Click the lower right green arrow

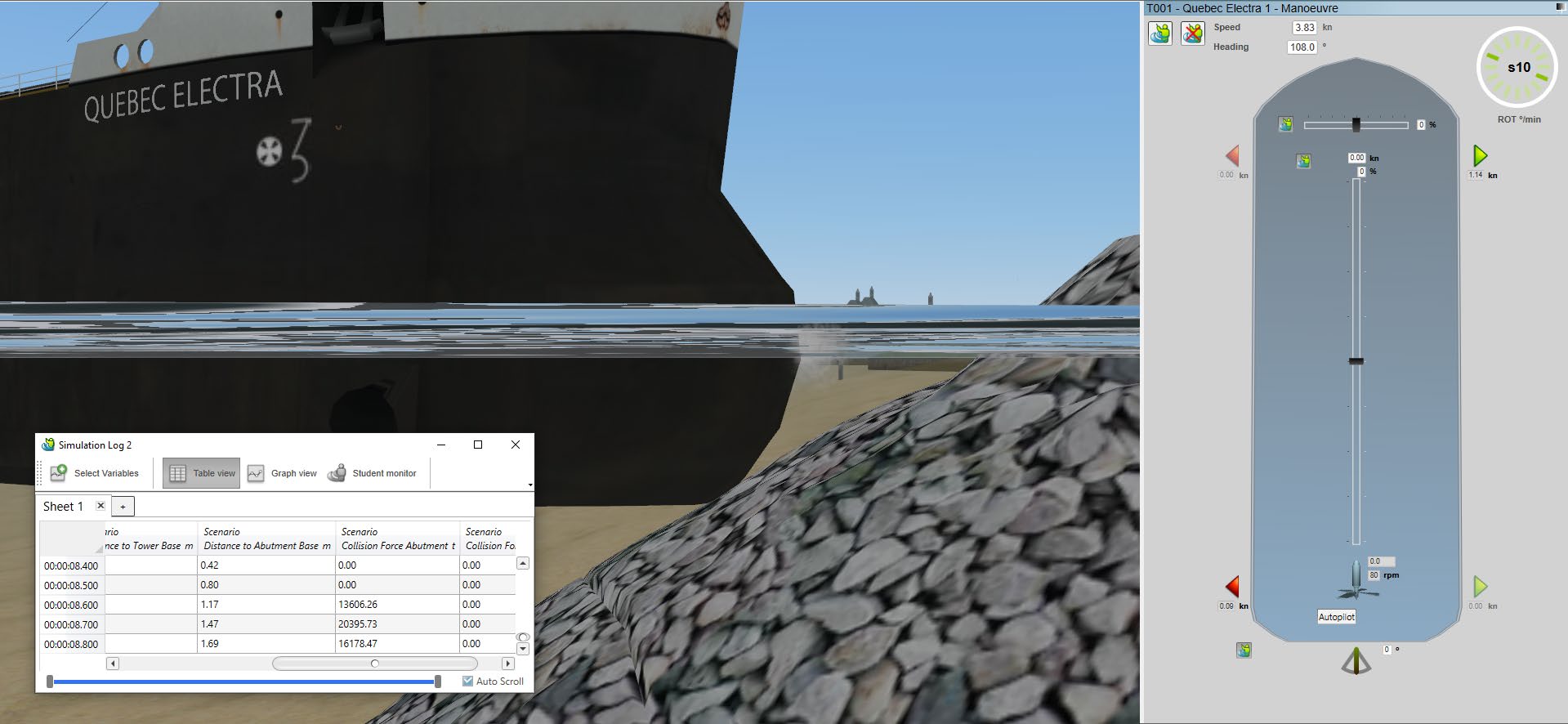[x=1480, y=587]
